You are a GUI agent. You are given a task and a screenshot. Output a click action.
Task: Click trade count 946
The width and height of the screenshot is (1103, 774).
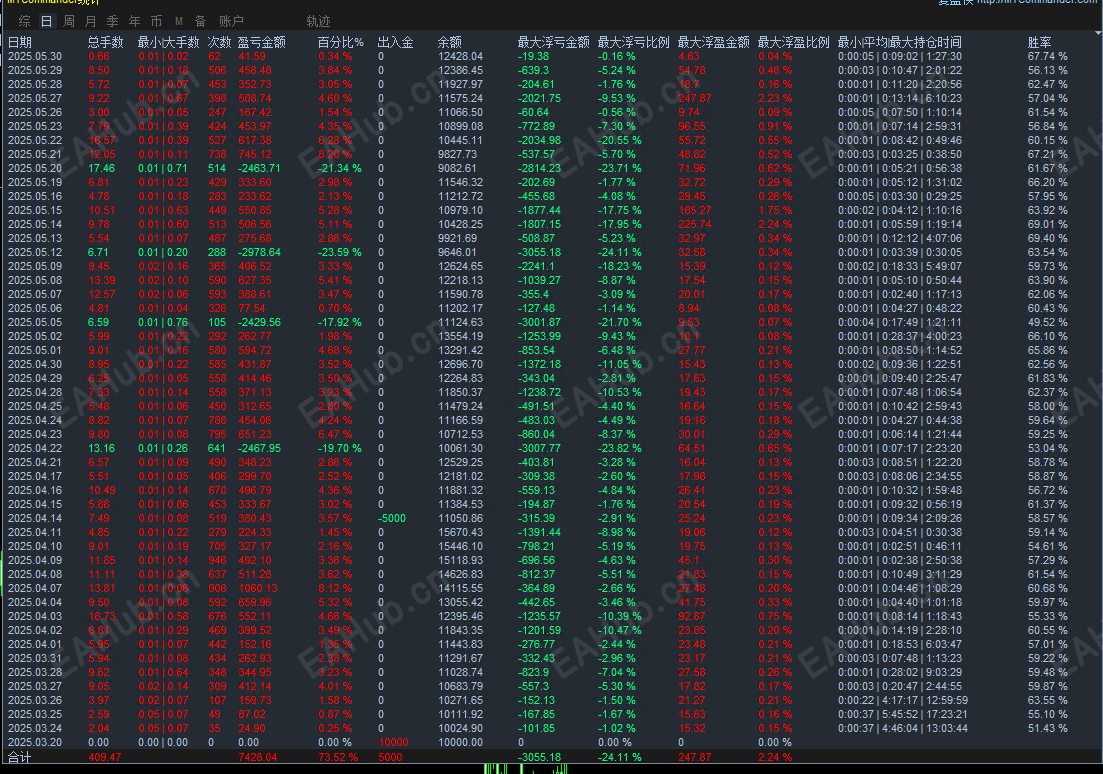click(x=217, y=560)
